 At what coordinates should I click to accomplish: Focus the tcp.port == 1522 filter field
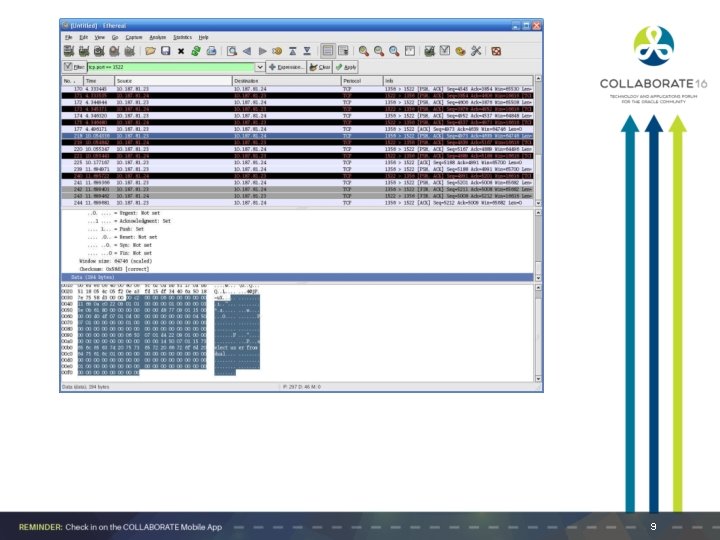(x=170, y=67)
